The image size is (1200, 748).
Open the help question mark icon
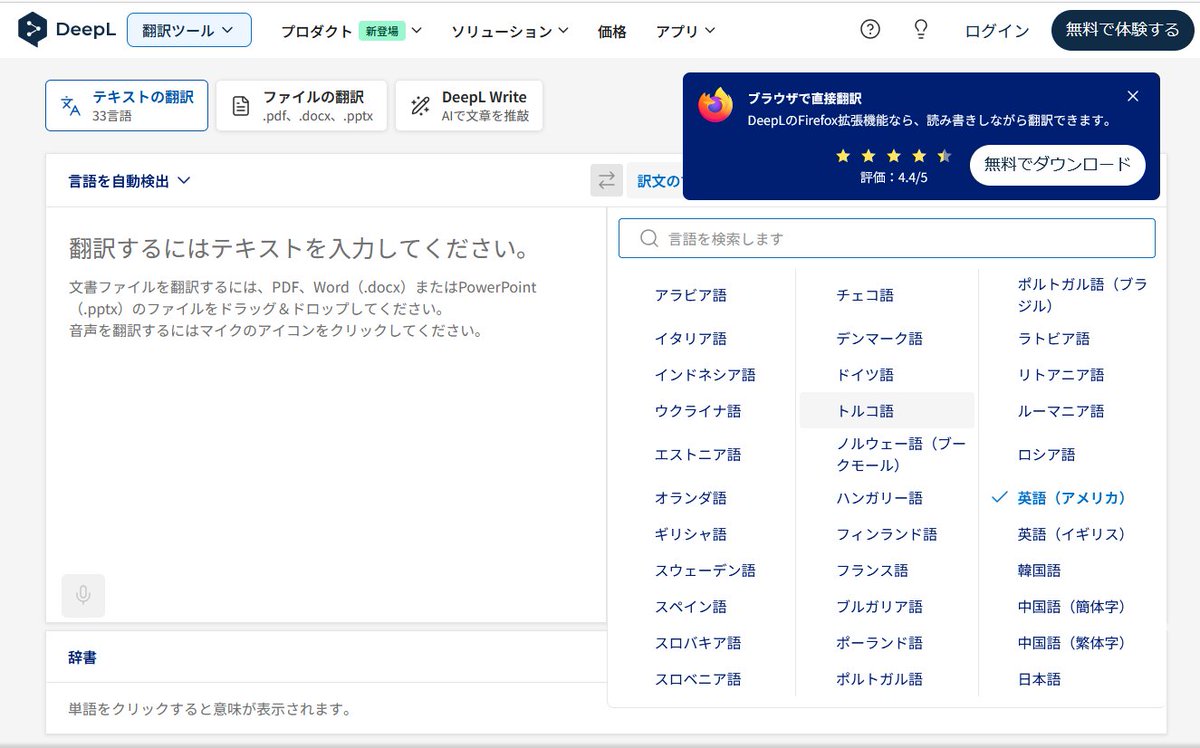[868, 30]
